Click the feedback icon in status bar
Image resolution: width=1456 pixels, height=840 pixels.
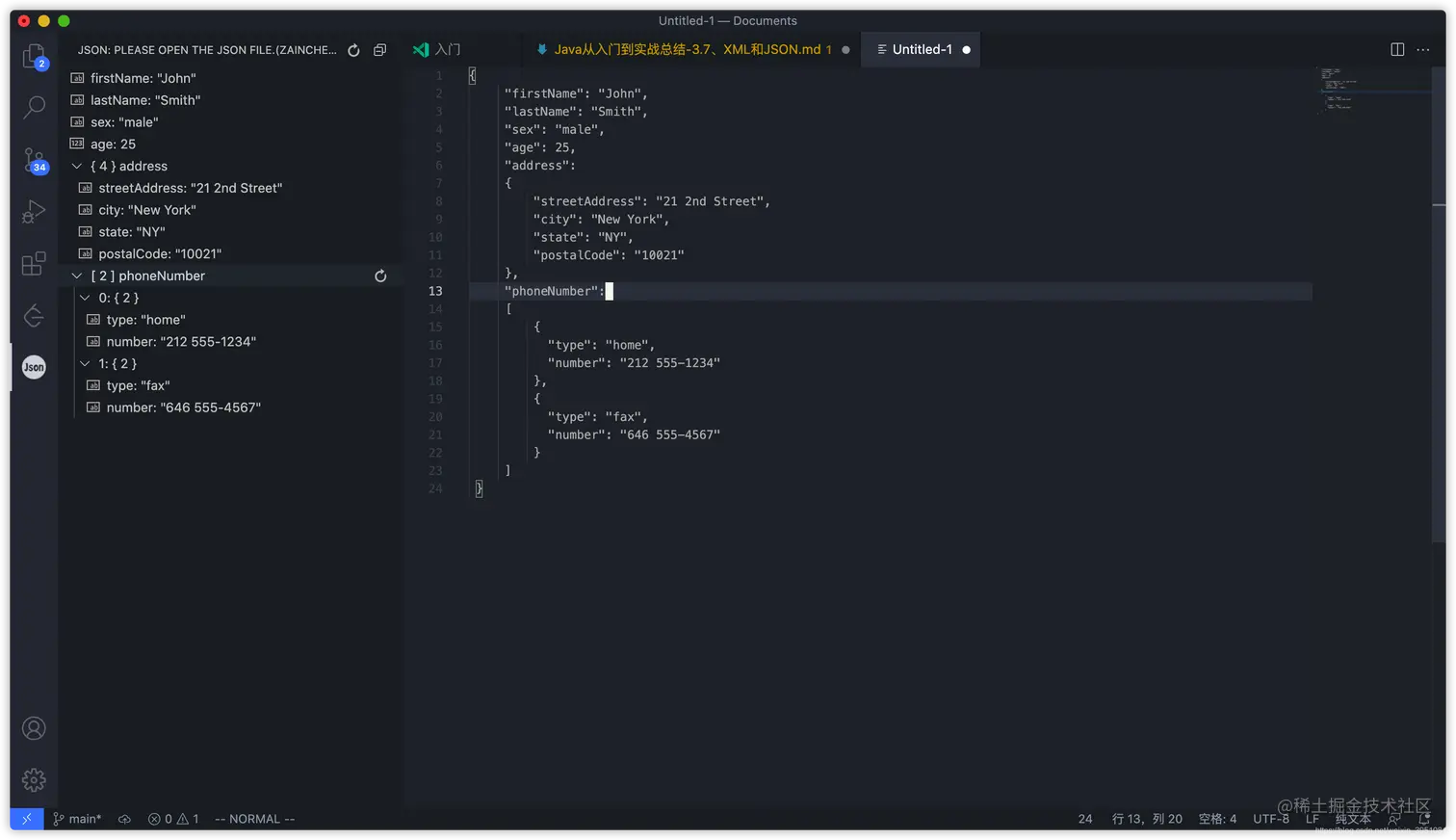(1393, 819)
